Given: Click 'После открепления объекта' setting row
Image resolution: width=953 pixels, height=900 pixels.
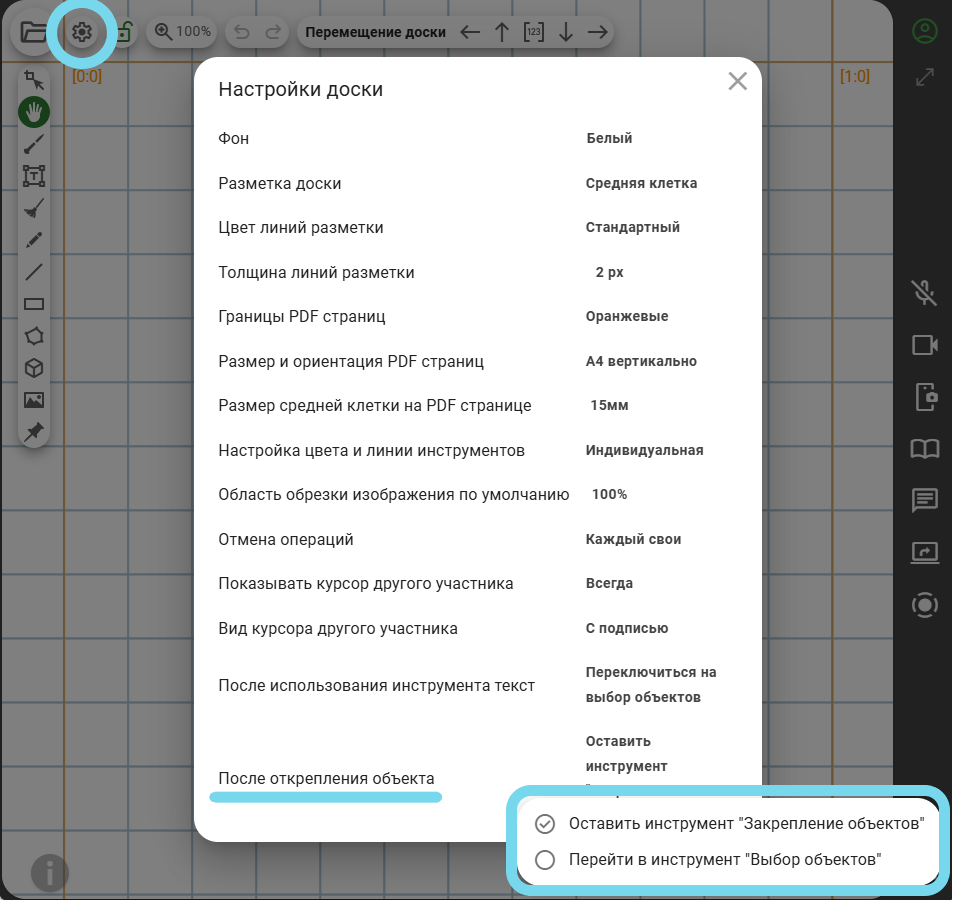Looking at the screenshot, I should pos(326,778).
